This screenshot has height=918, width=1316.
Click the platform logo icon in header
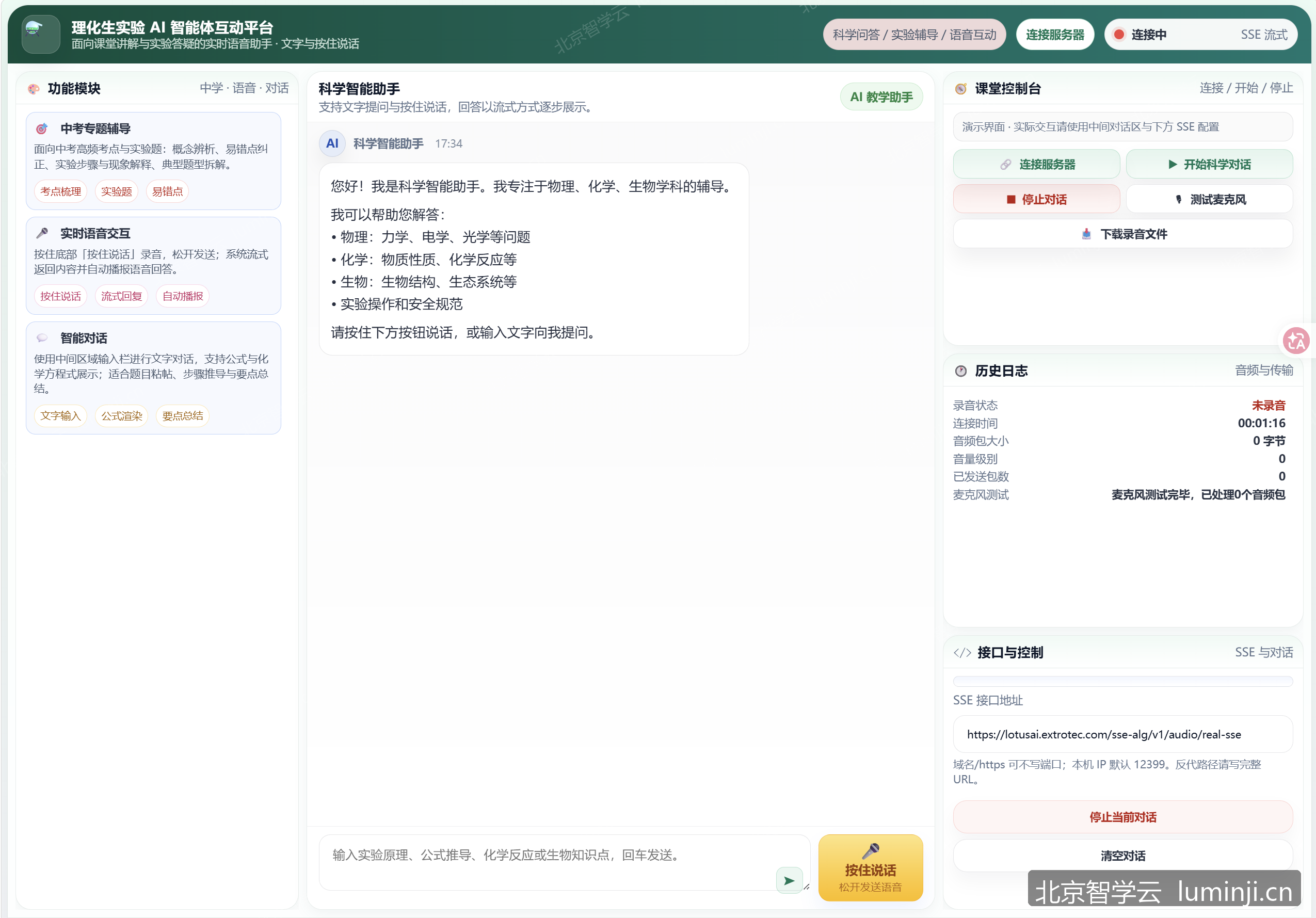click(41, 35)
